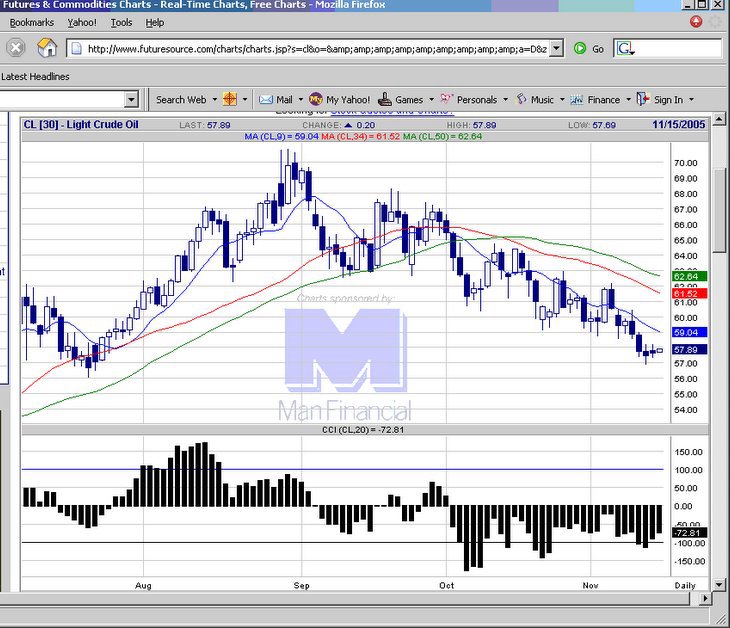The width and height of the screenshot is (730, 628).
Task: Expand the arrow beside the highlight icon
Action: 245,100
